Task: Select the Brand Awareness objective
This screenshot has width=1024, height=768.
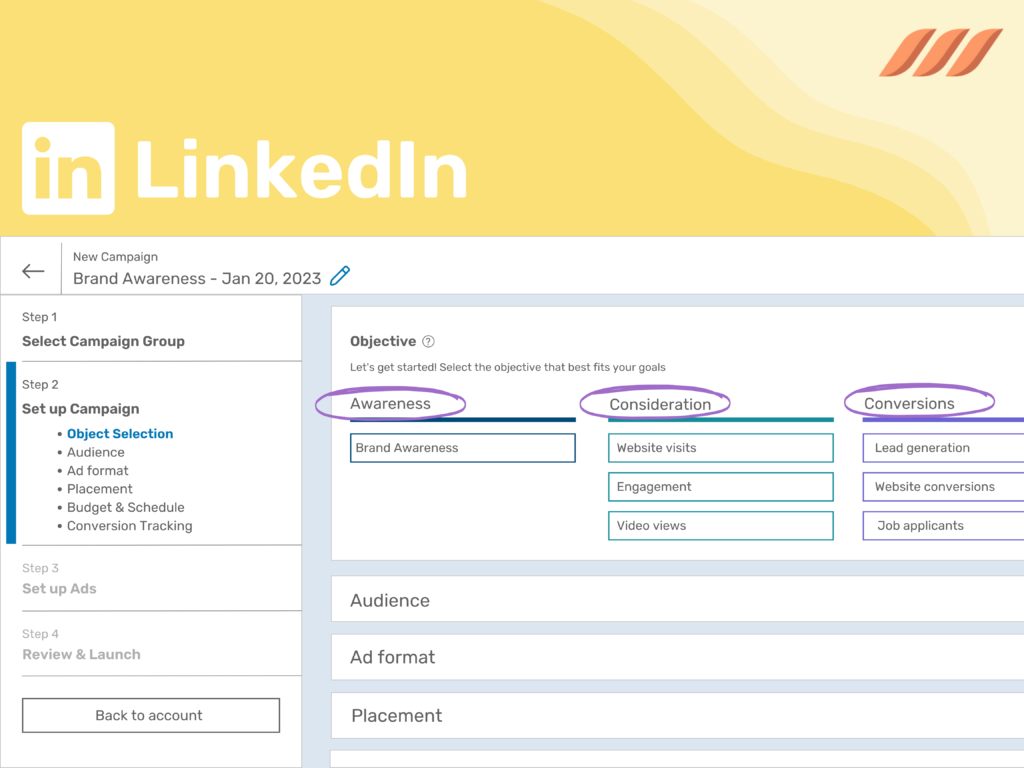Action: [462, 448]
